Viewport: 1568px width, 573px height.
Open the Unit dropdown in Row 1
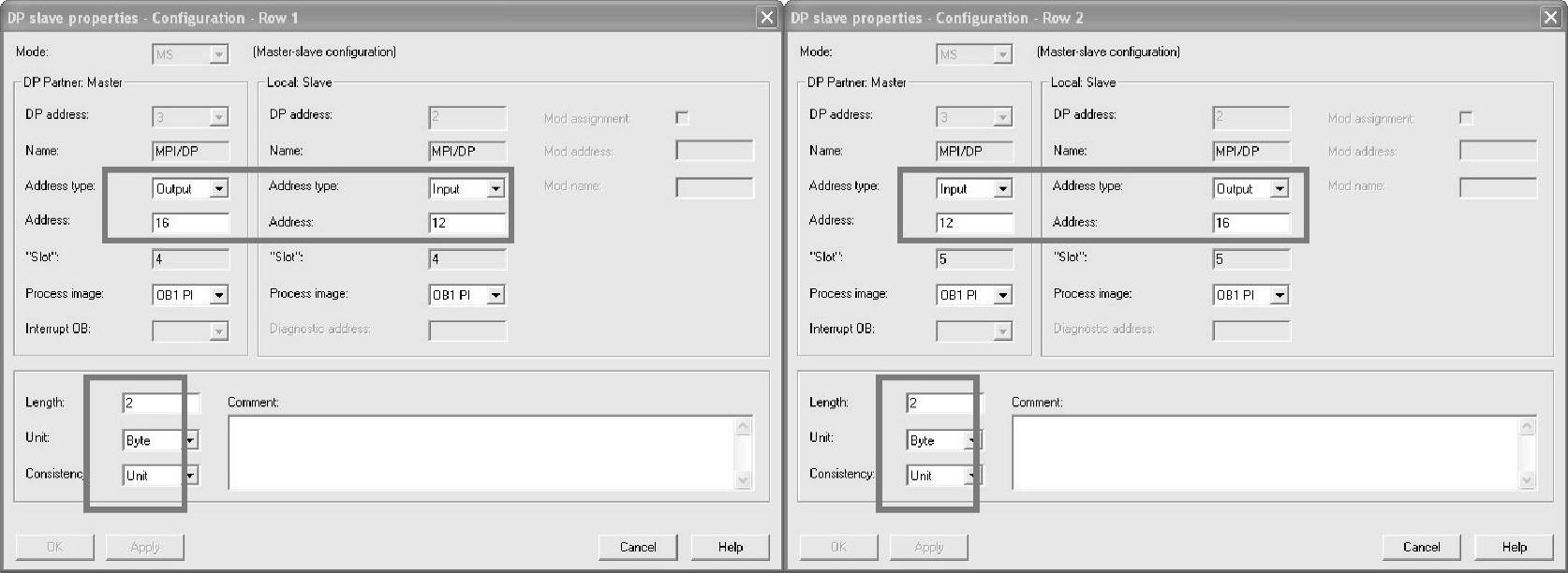190,440
